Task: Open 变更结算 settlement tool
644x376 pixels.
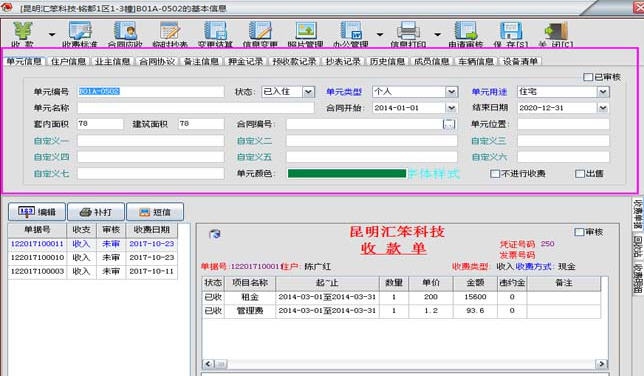Action: [215, 34]
